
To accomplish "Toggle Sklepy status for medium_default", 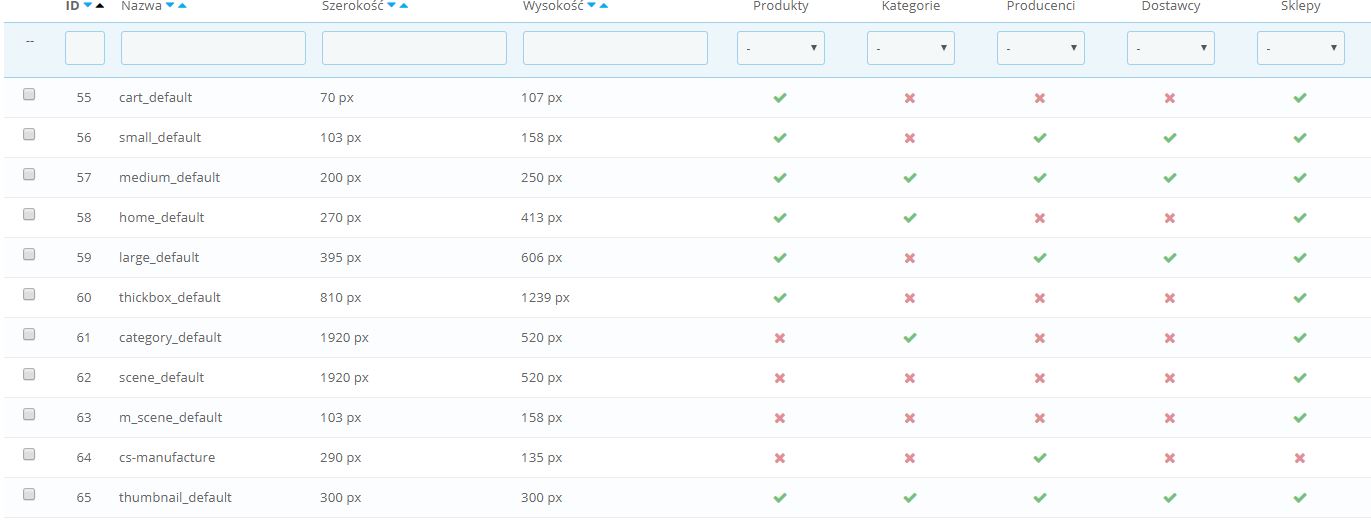I will (1300, 178).
